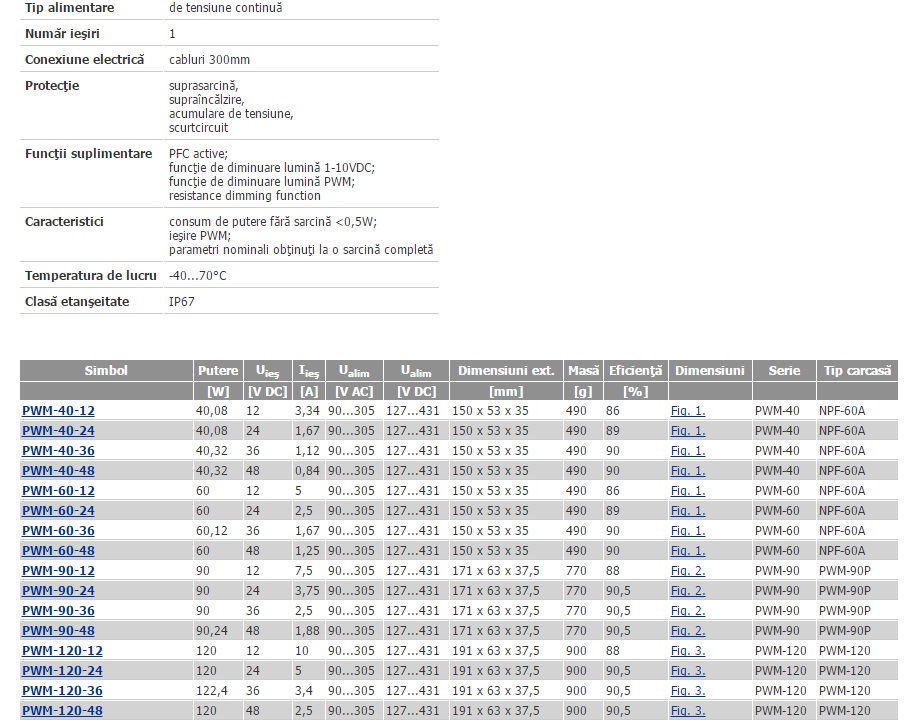Open the PWM-90-48 product link
The image size is (909, 726).
pos(58,631)
